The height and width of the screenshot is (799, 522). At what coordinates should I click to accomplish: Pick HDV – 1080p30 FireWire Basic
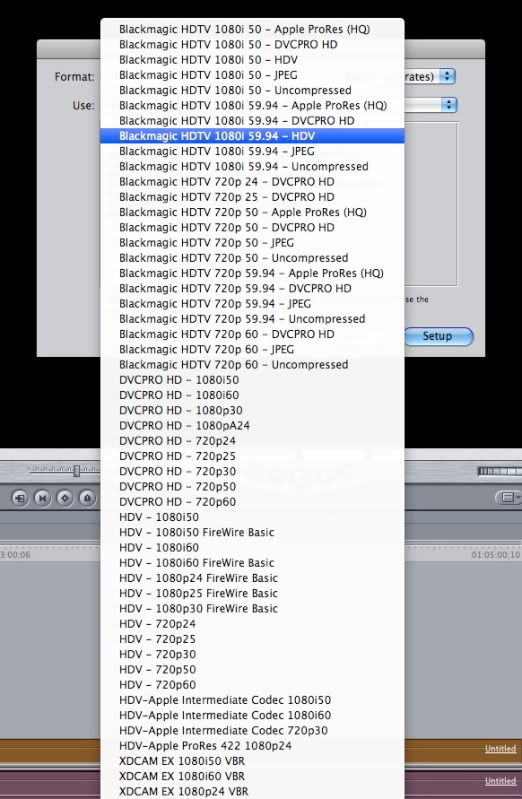click(x=252, y=609)
